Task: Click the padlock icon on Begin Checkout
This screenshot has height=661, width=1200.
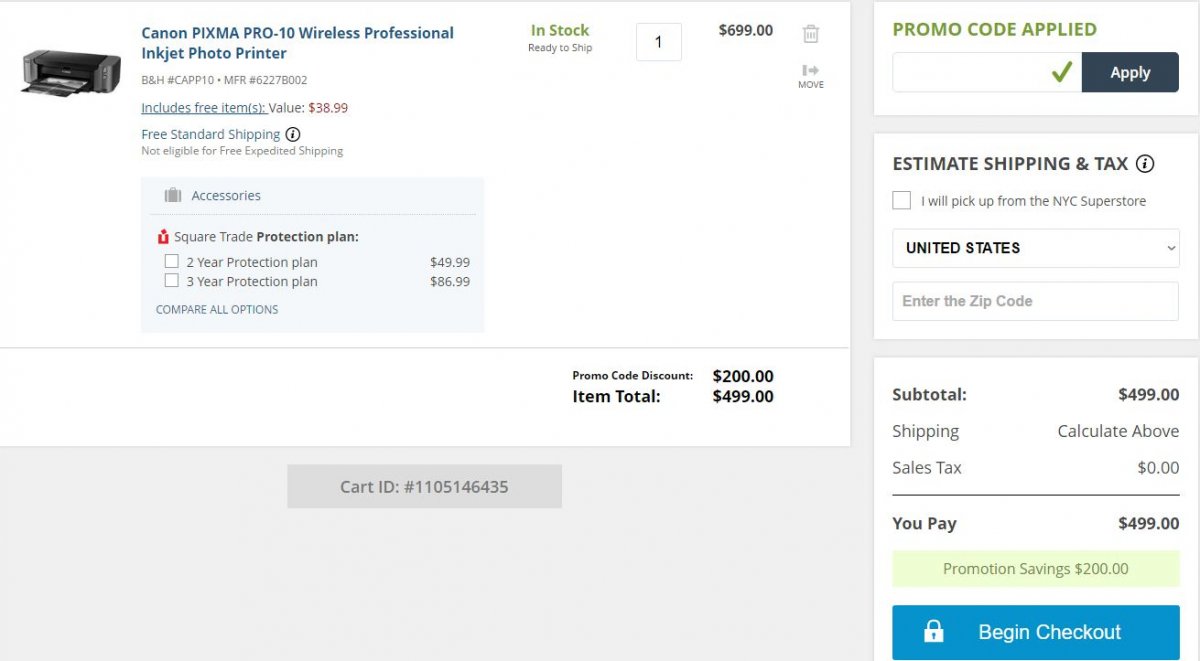Action: point(934,632)
